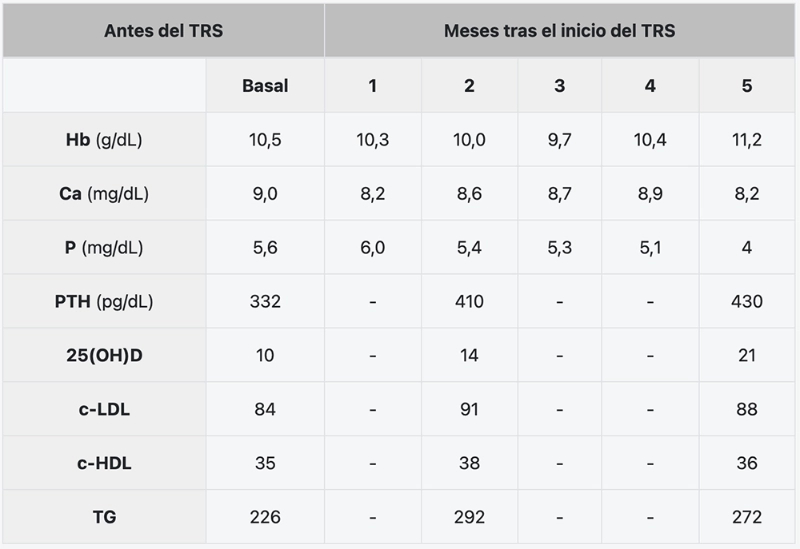Select the c-LDL row label
This screenshot has width=800, height=549.
pos(104,409)
